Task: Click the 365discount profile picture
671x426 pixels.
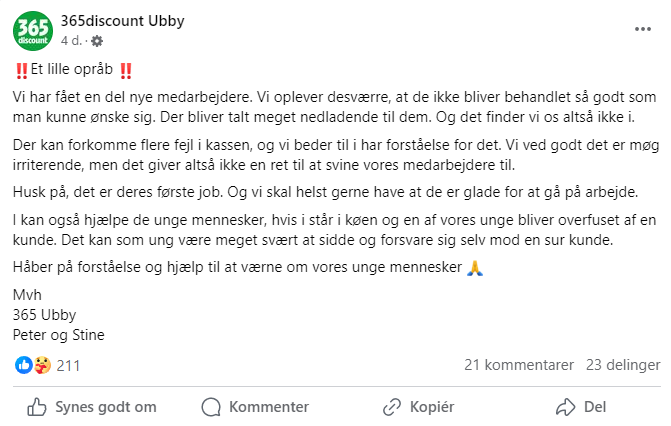Action: click(x=32, y=30)
